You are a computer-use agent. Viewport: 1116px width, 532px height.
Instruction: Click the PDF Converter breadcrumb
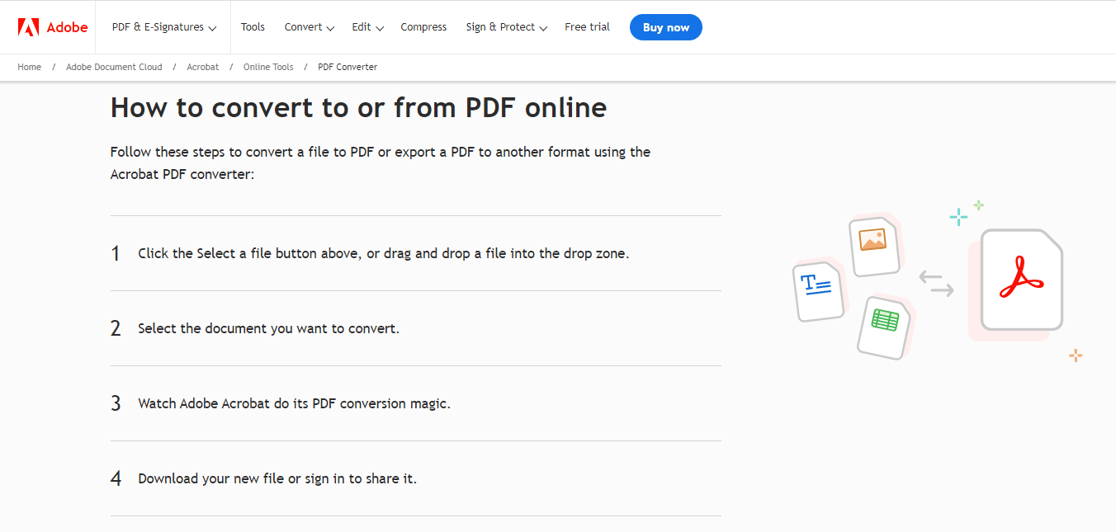coord(347,67)
